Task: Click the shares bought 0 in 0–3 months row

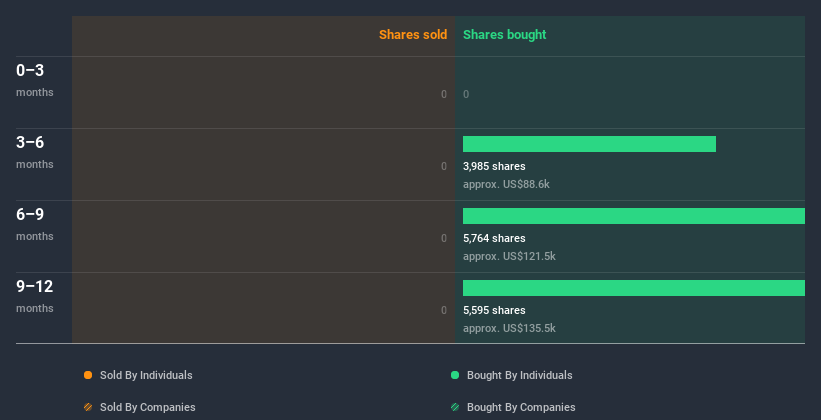Action: click(x=466, y=94)
